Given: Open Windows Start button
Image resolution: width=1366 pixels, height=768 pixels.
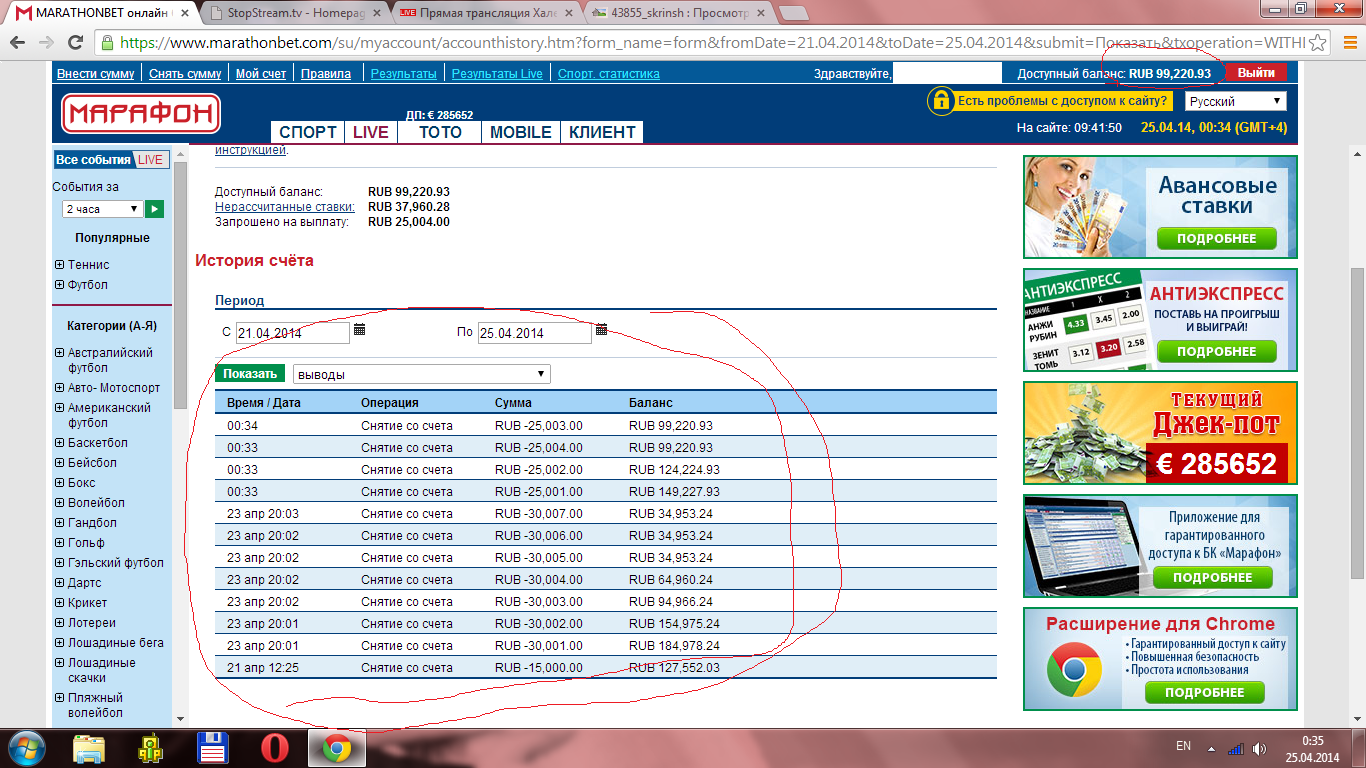Looking at the screenshot, I should (x=26, y=748).
